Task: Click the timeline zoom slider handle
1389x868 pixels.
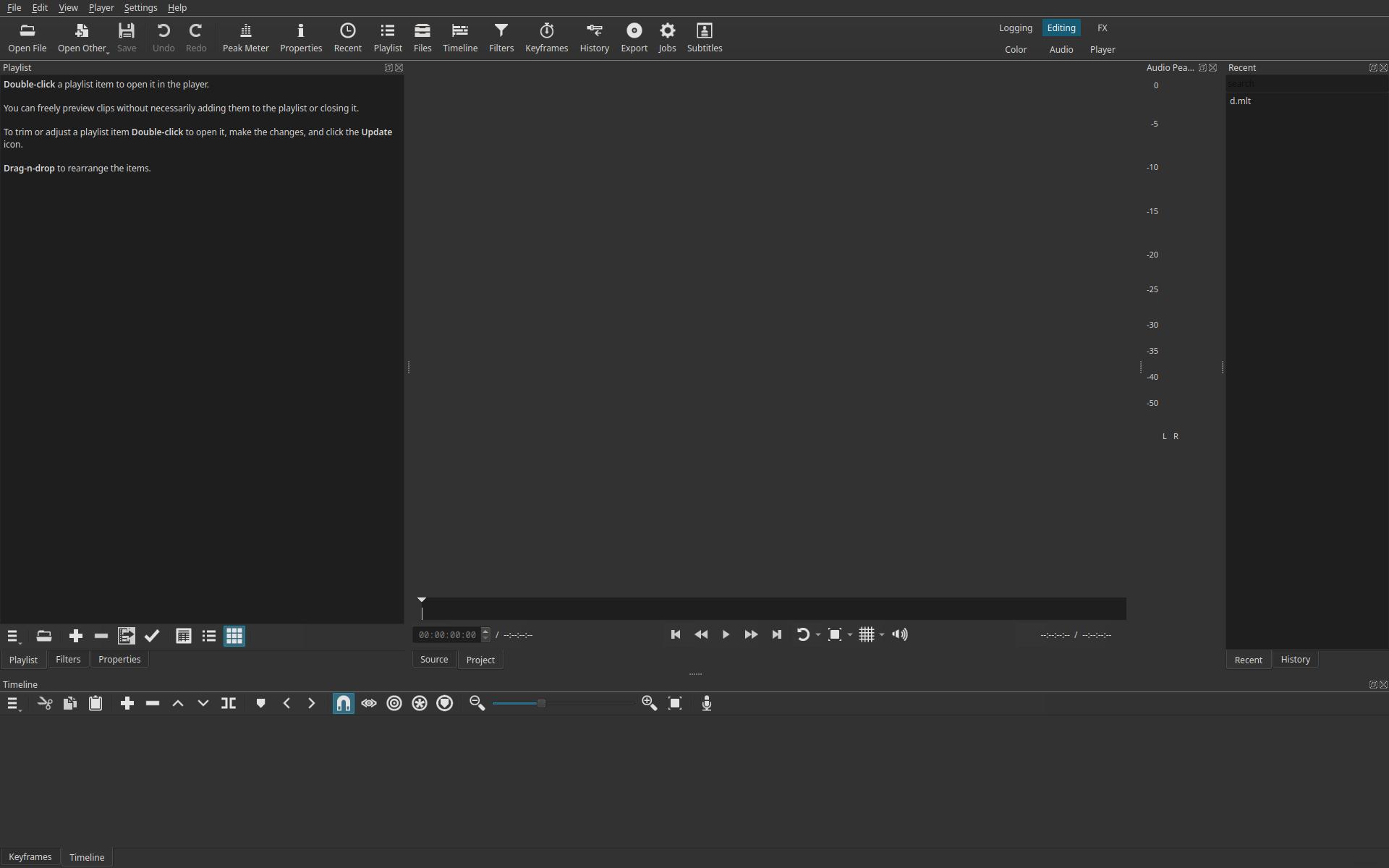Action: [x=541, y=703]
